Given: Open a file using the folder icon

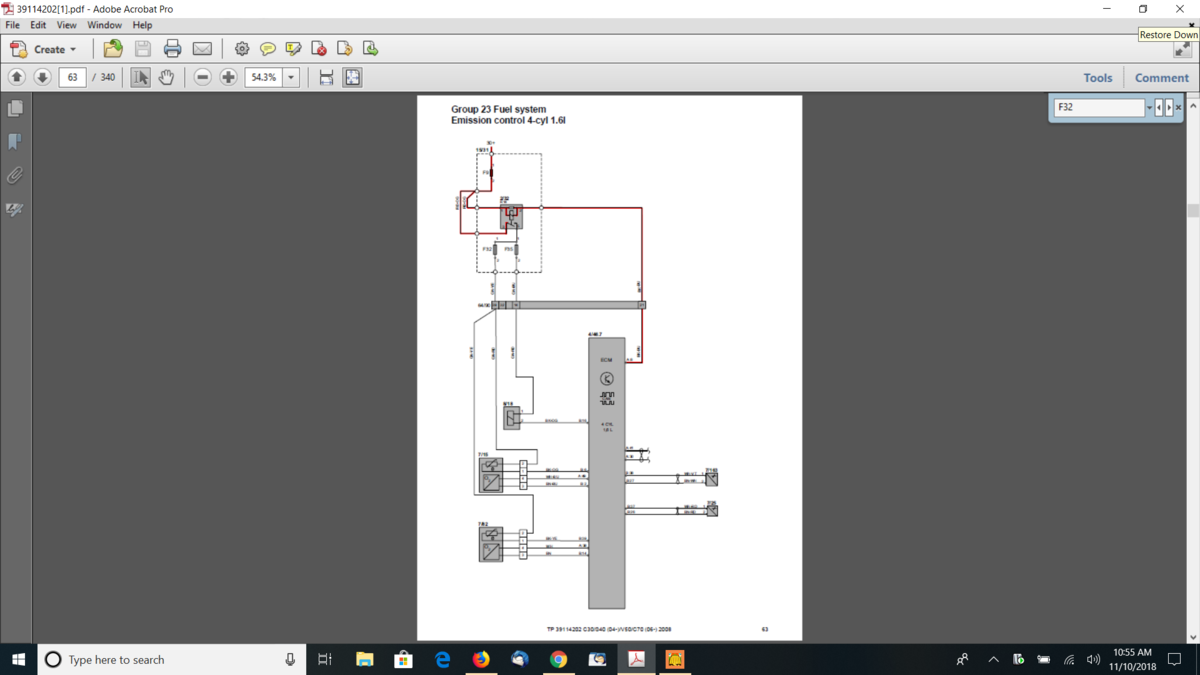Looking at the screenshot, I should (x=113, y=49).
